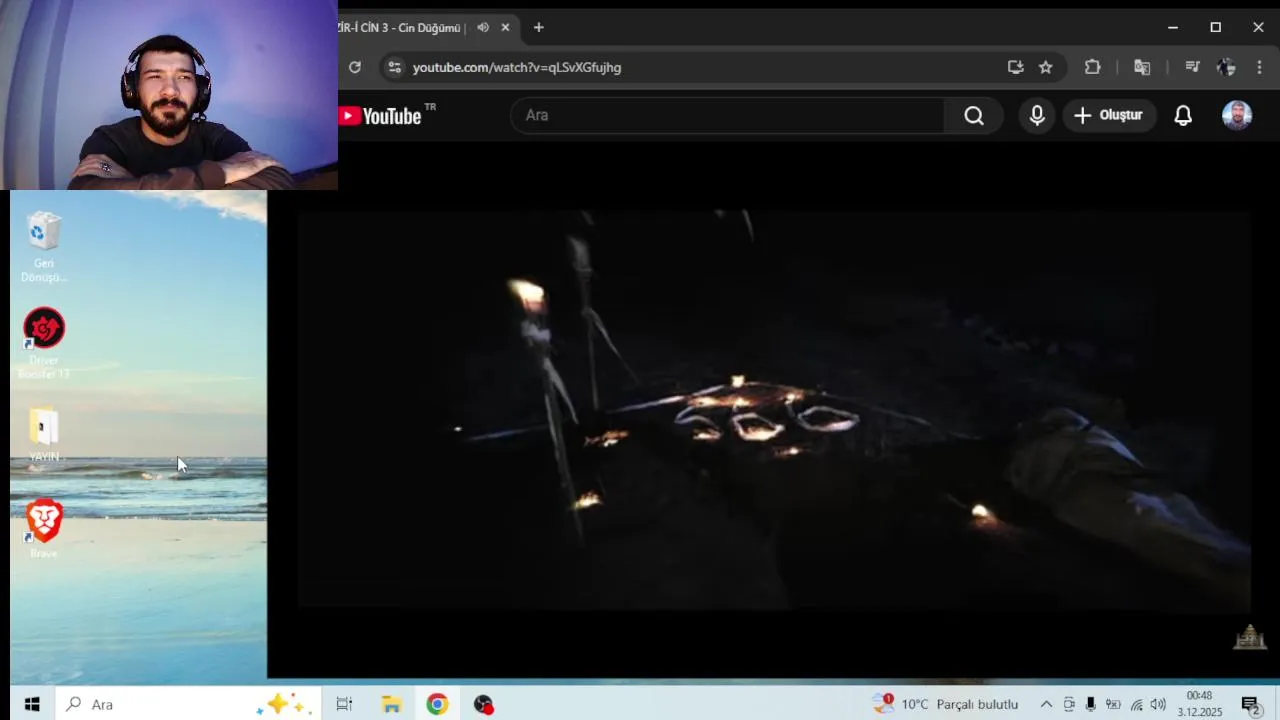1280x720 pixels.
Task: Select the YAYIN folder on desktop
Action: tap(44, 434)
